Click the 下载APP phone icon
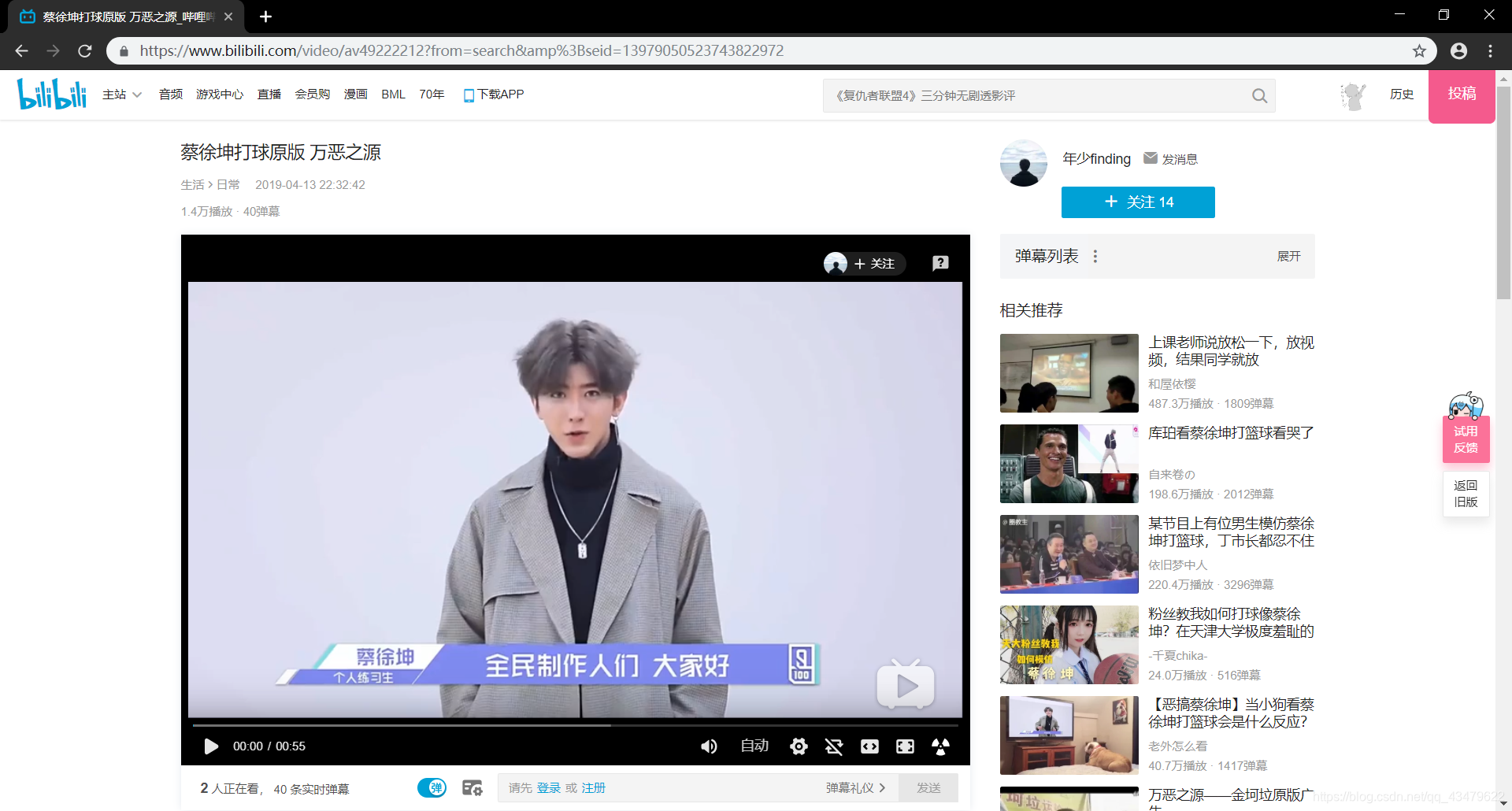Image resolution: width=1512 pixels, height=811 pixels. [x=469, y=95]
